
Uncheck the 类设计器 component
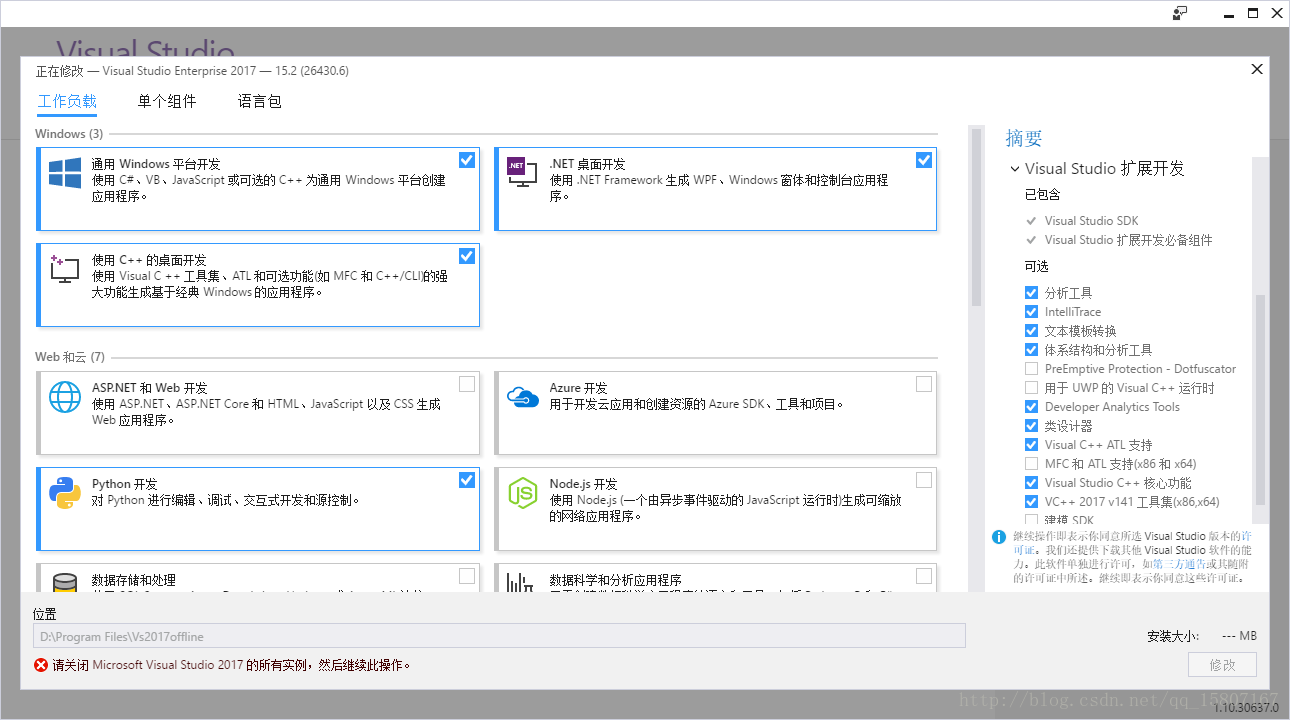click(1031, 426)
